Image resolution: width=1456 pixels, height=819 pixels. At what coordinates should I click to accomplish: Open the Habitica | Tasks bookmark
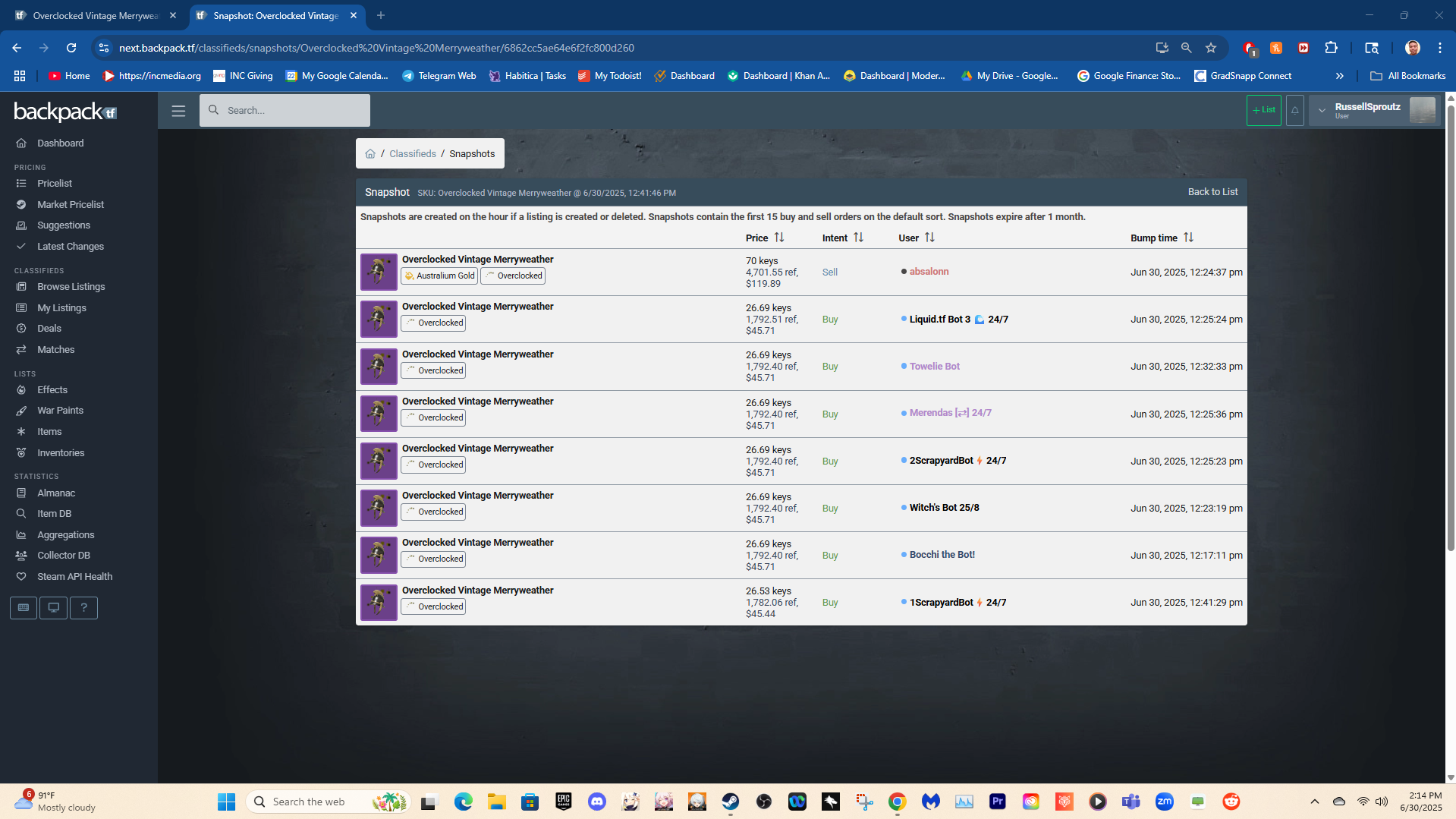point(528,76)
